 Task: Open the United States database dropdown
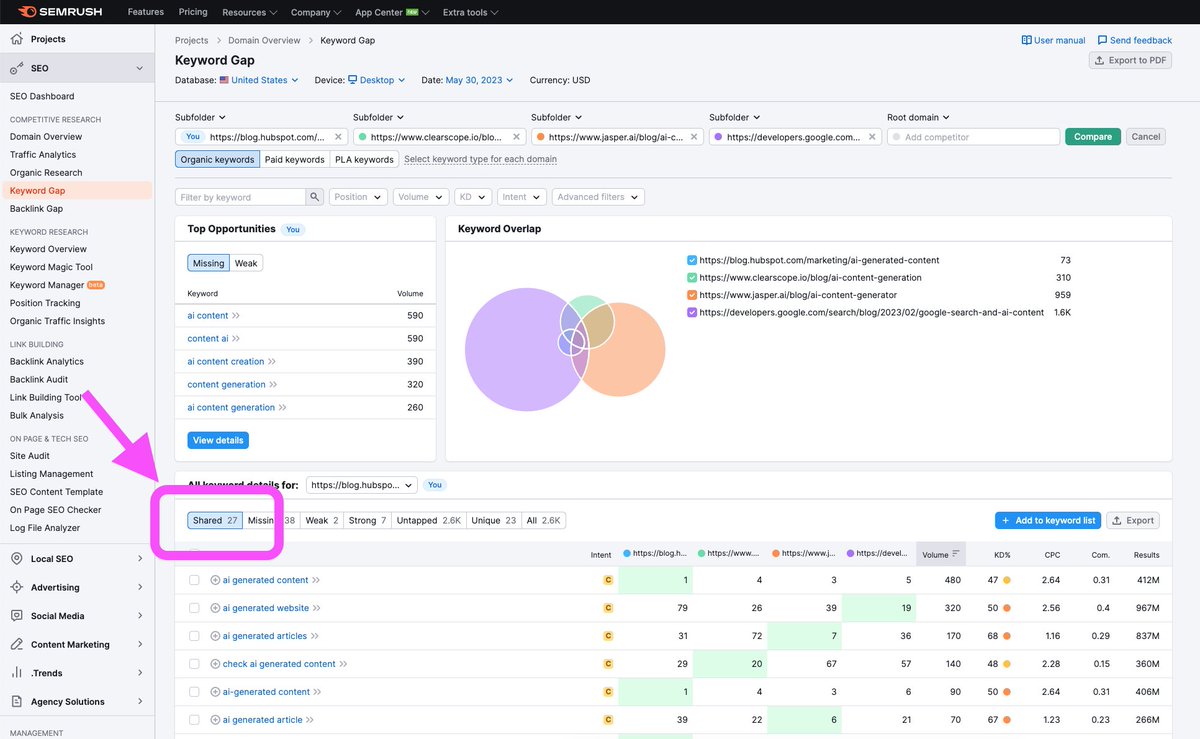(259, 80)
